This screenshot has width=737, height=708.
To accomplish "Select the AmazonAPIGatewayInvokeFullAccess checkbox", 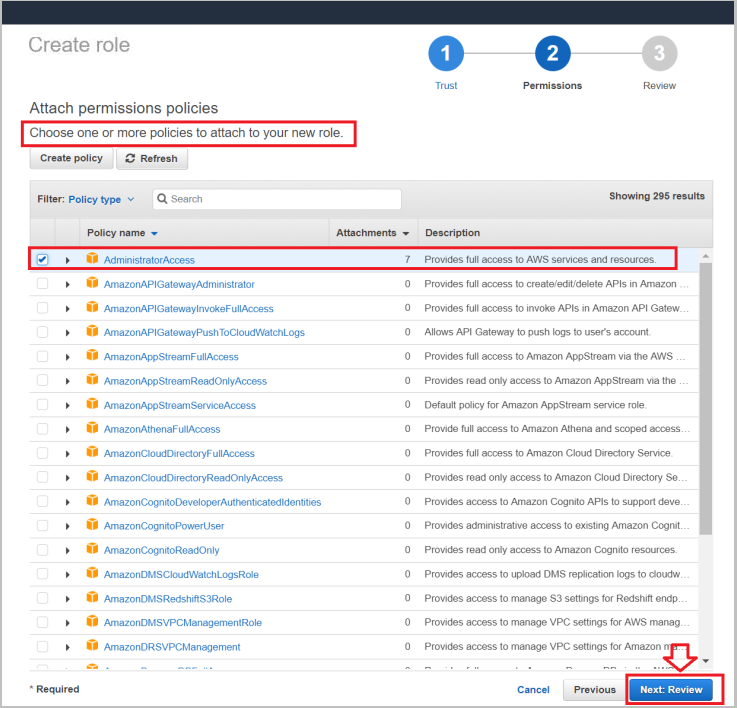I will pyautogui.click(x=42, y=308).
